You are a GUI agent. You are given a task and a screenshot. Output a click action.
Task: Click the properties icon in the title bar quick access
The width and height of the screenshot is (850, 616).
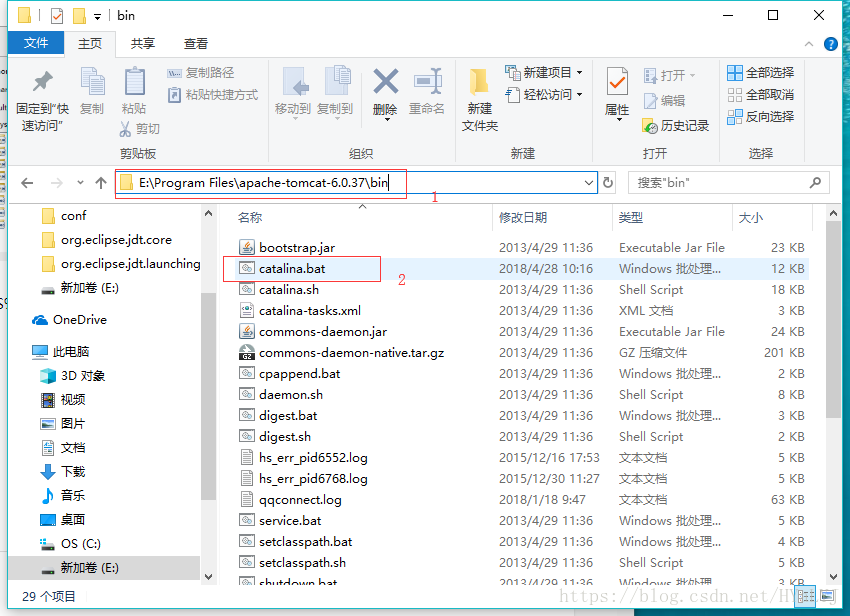pyautogui.click(x=57, y=16)
